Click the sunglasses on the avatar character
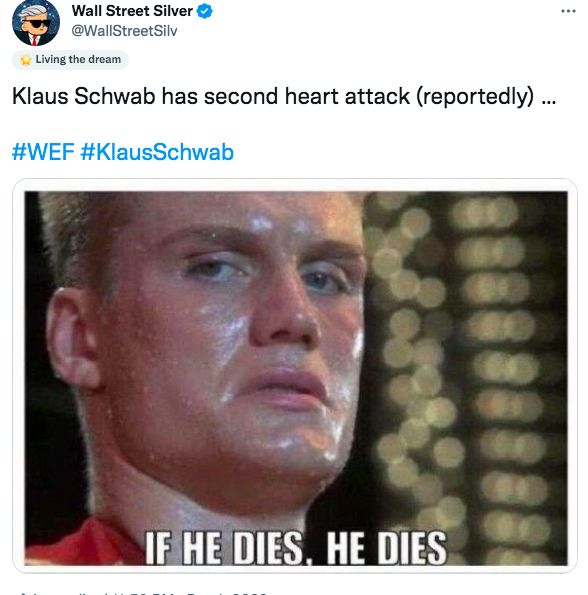 [x=38, y=24]
